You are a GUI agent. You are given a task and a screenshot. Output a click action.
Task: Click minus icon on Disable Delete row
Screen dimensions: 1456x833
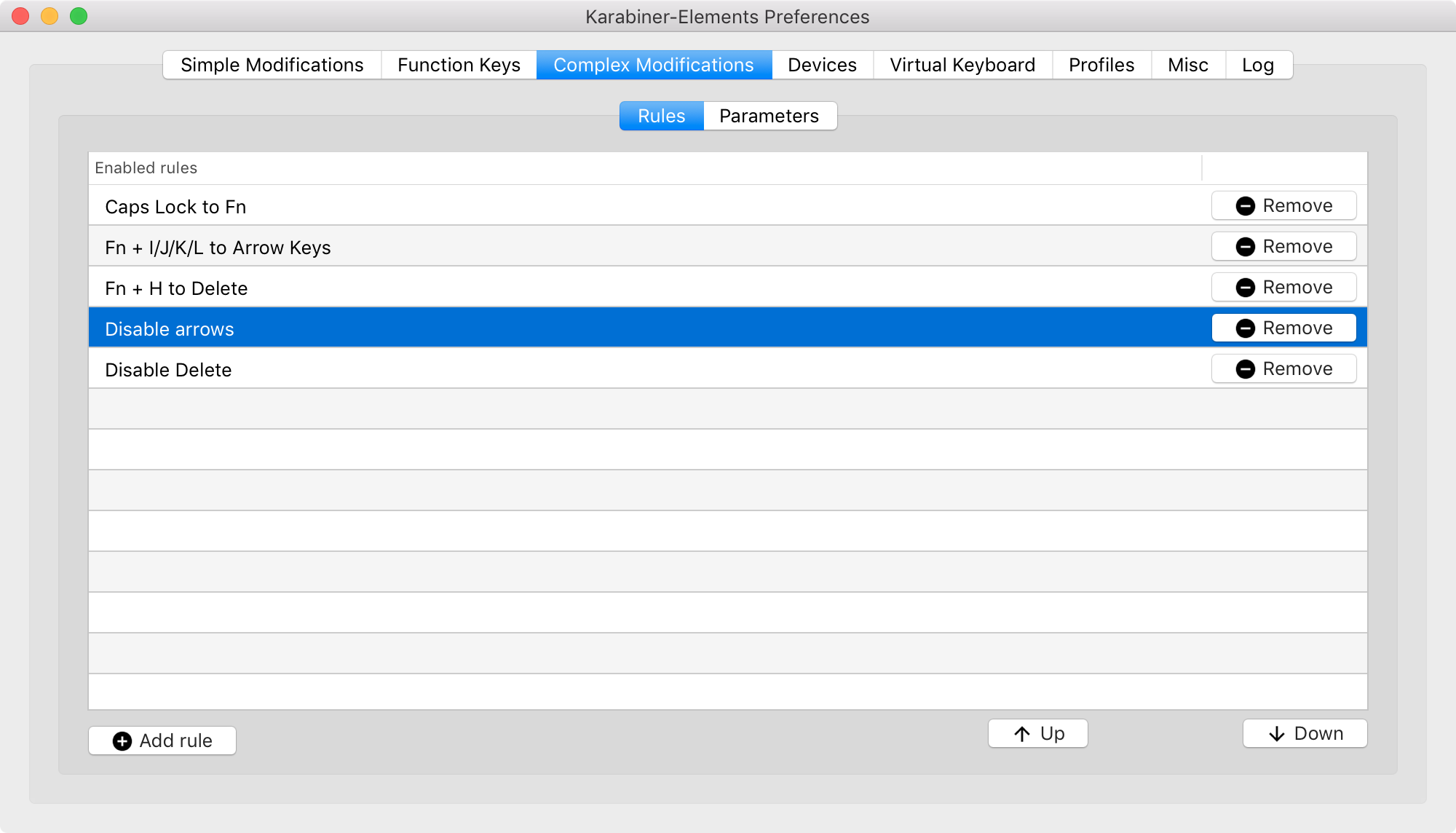(x=1245, y=369)
